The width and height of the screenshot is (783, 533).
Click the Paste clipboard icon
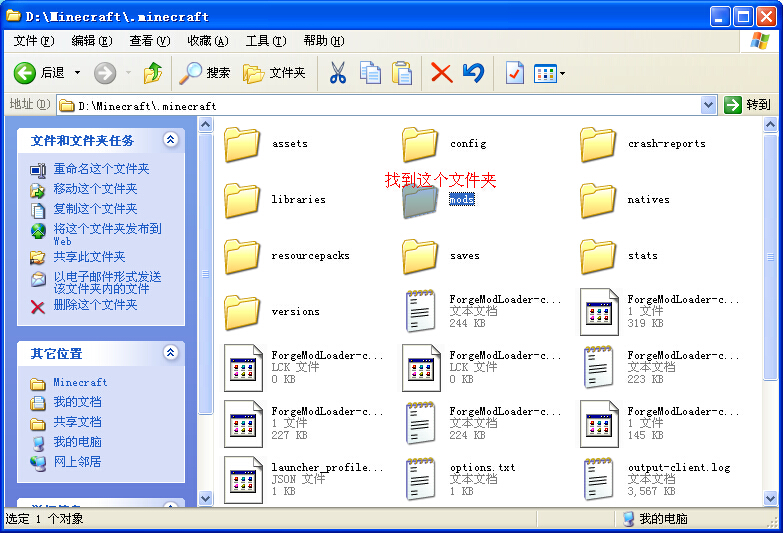pyautogui.click(x=402, y=73)
